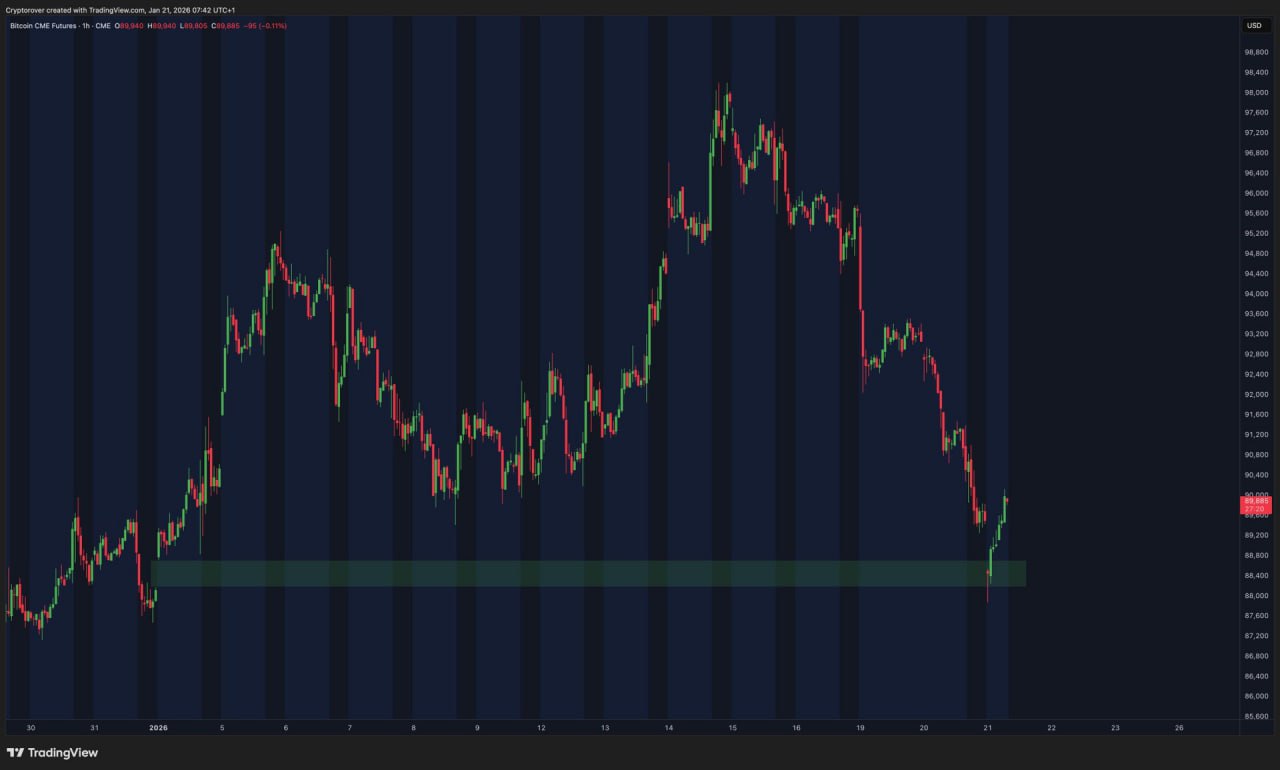1280x770 pixels.
Task: Click the 88,000 price axis label
Action: 1255,596
